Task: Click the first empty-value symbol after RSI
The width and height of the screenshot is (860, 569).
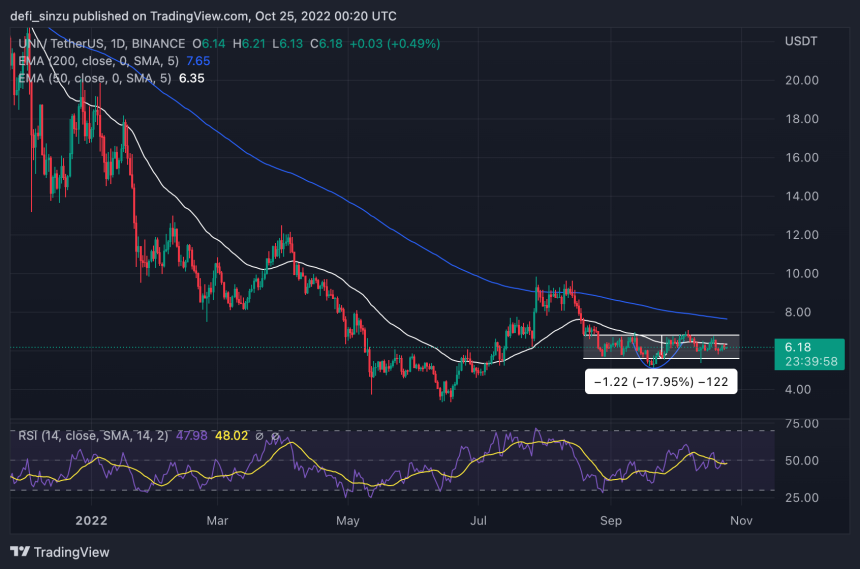Action: point(259,436)
